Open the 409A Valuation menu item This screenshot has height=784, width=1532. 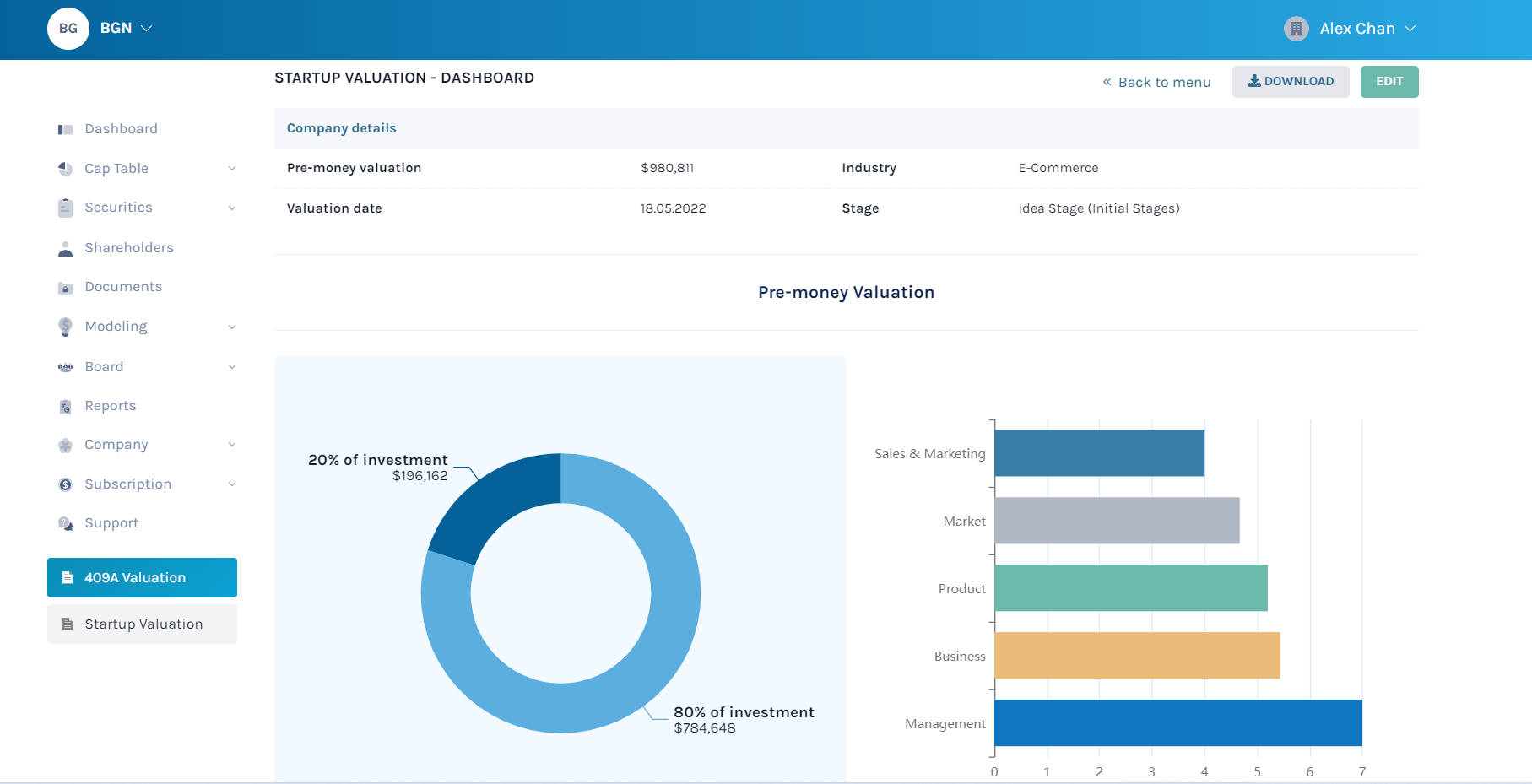(135, 577)
